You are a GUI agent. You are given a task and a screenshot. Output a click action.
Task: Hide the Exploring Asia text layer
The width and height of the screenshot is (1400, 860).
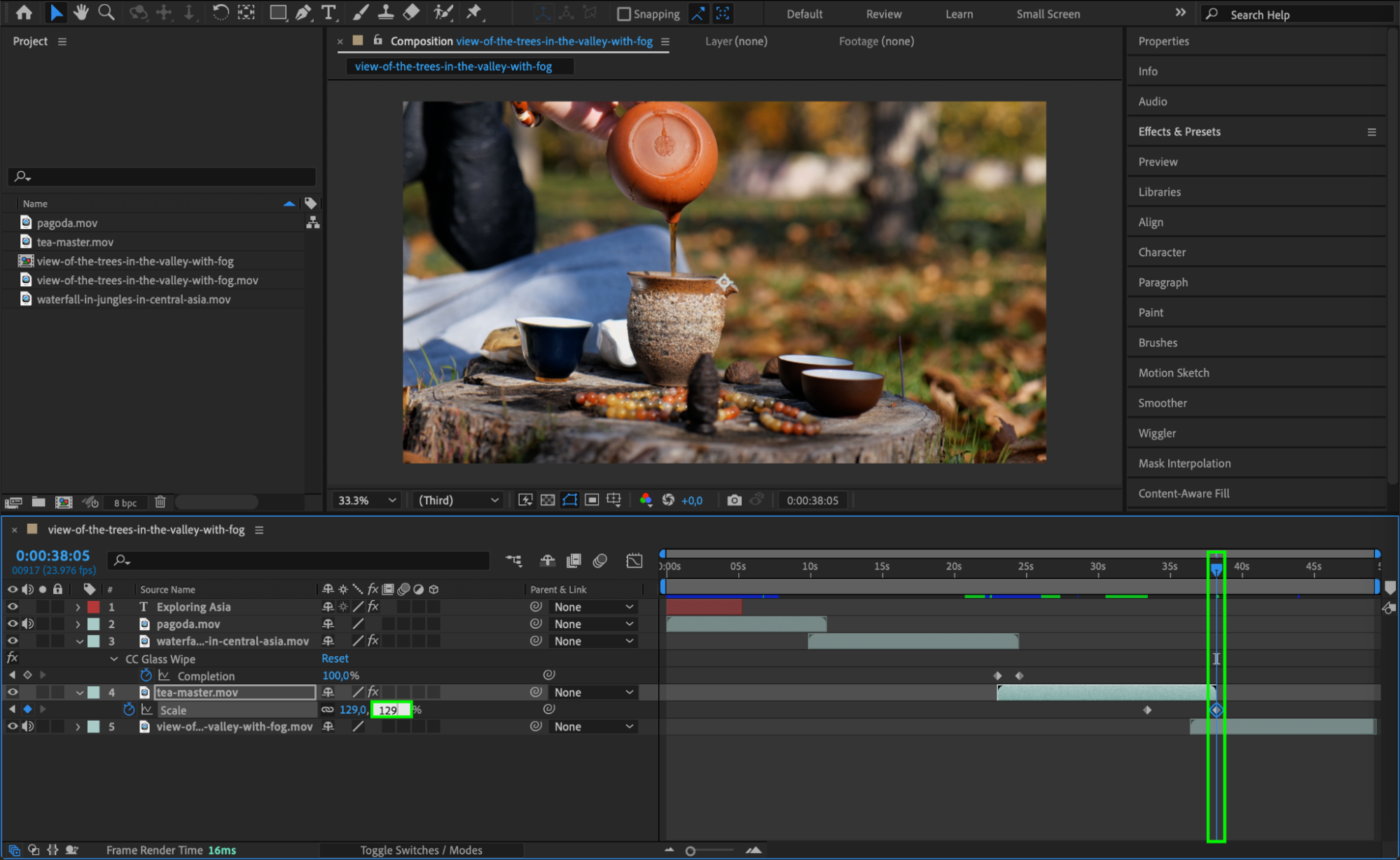13,606
